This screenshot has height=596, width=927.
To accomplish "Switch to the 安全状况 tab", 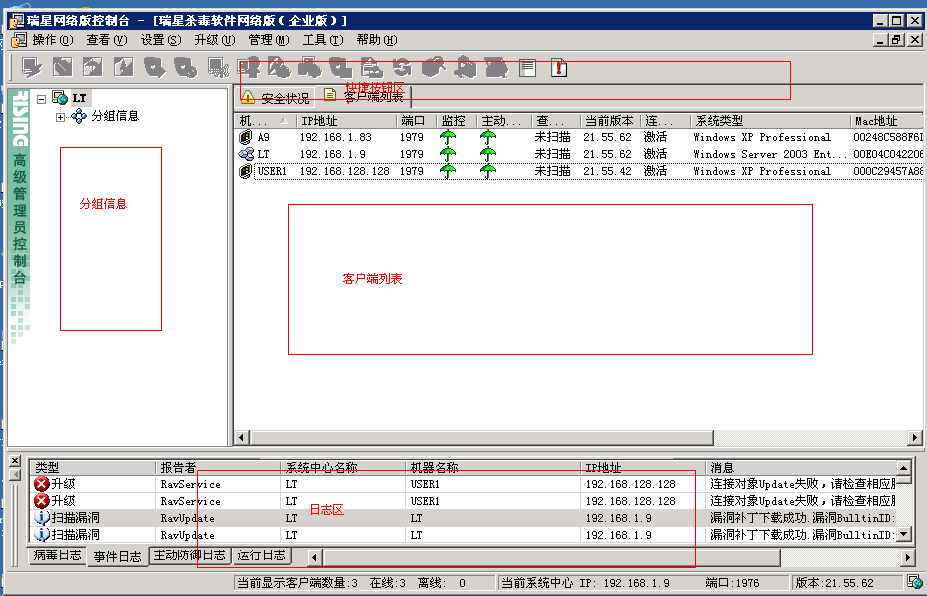I will [275, 98].
